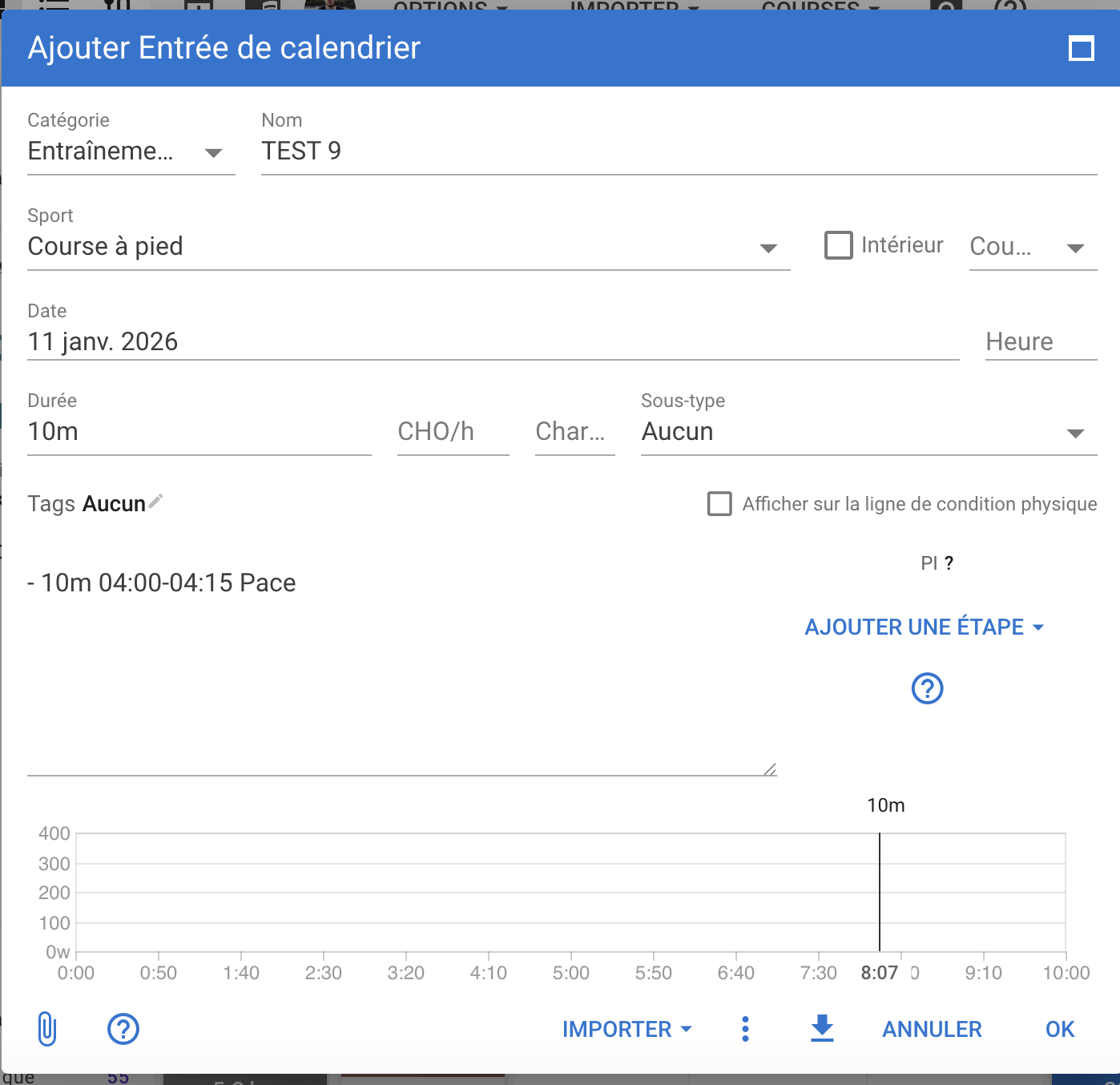Confirm with the OK button
Image resolution: width=1120 pixels, height=1085 pixels.
click(x=1059, y=1029)
